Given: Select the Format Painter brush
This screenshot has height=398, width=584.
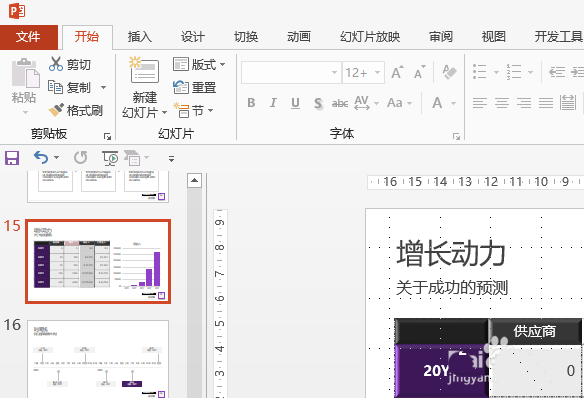Looking at the screenshot, I should [x=56, y=110].
